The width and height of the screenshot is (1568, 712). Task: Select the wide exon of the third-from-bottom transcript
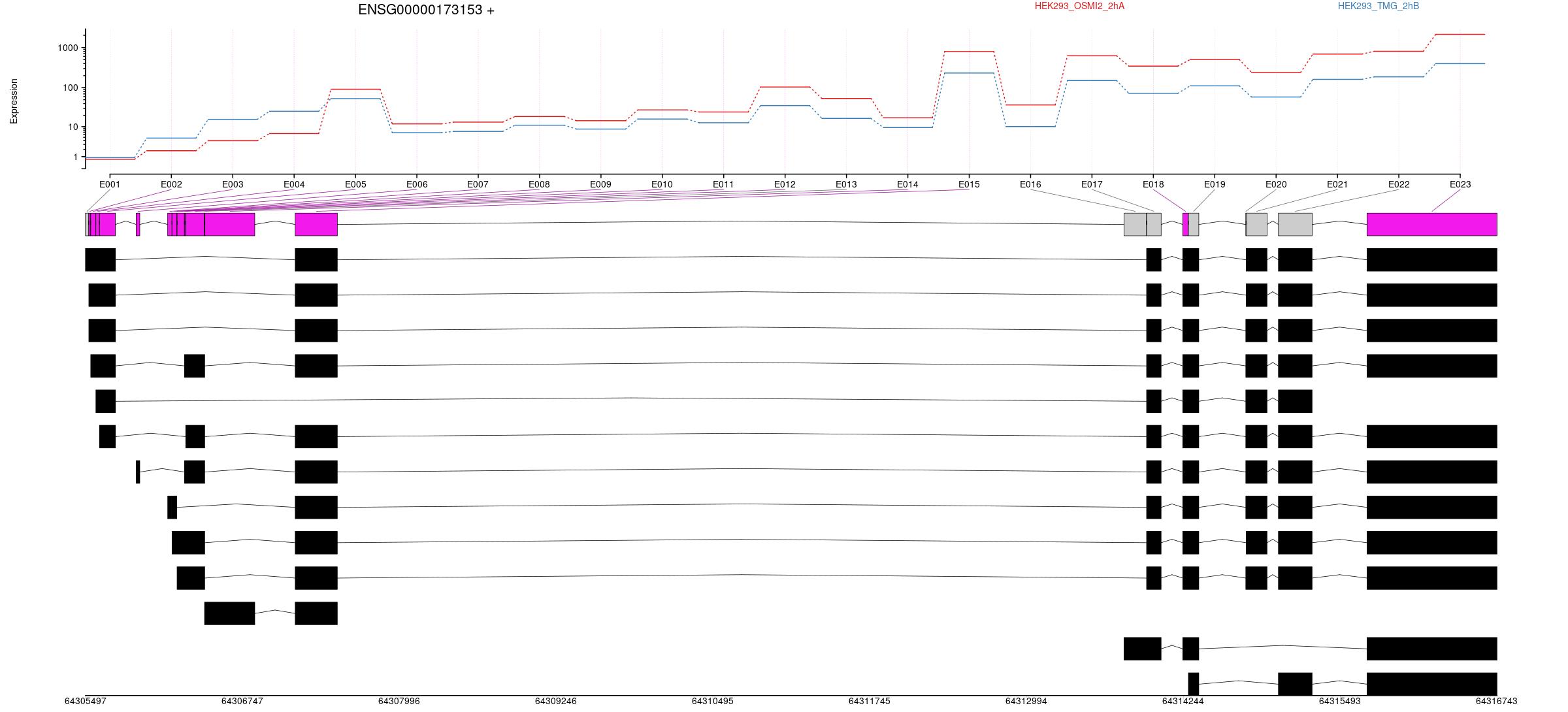229,613
